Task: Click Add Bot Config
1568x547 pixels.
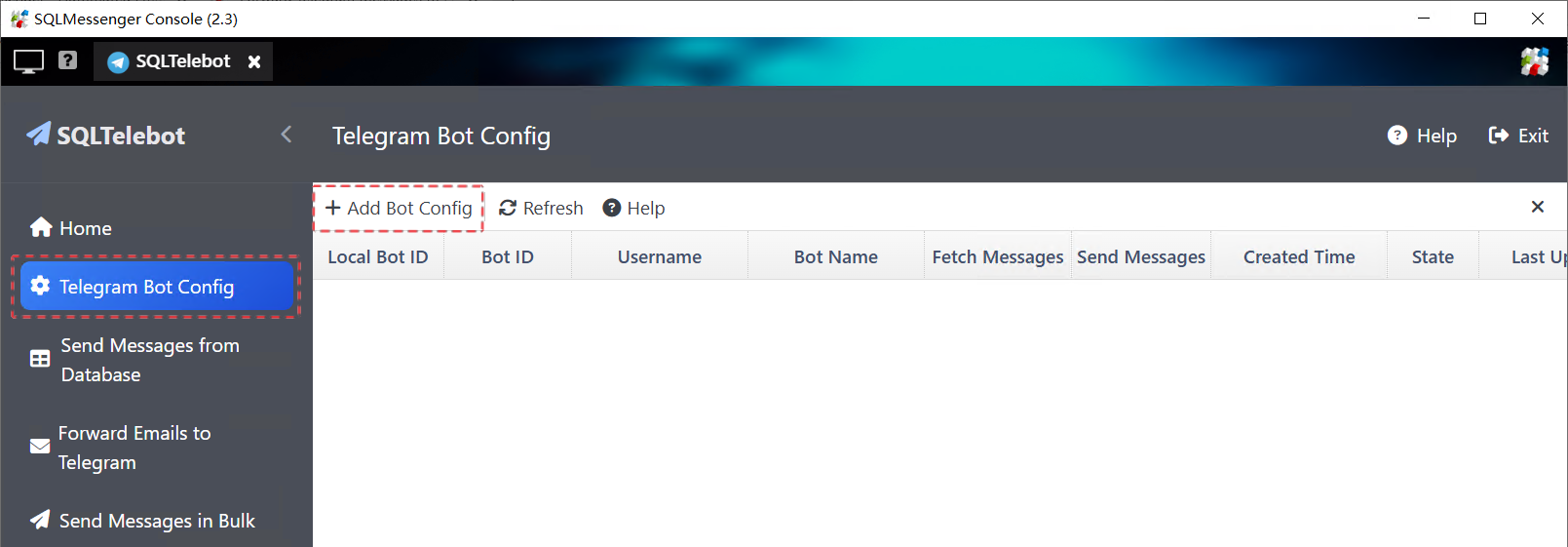Action: [x=399, y=208]
